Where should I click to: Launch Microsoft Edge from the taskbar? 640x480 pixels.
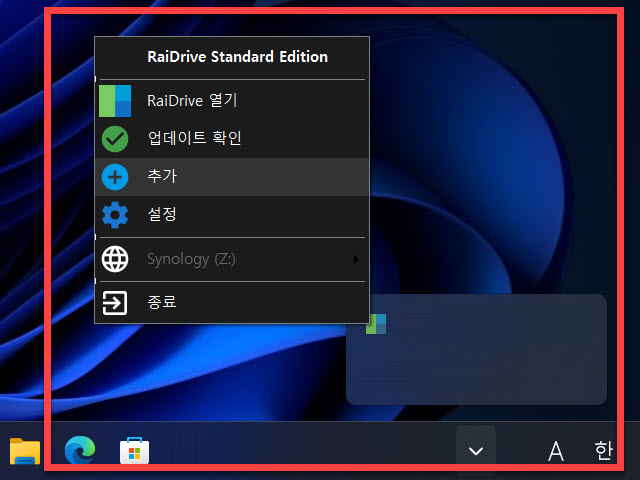coord(80,450)
